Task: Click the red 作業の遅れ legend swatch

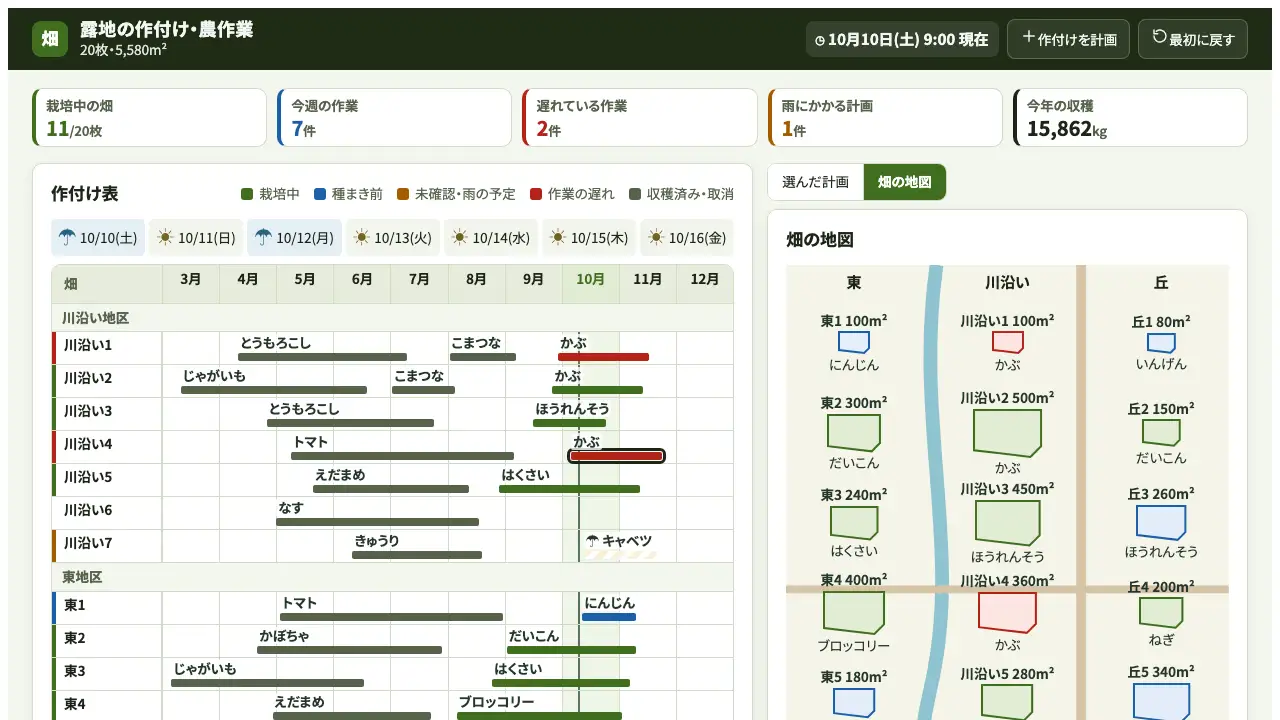Action: point(536,194)
